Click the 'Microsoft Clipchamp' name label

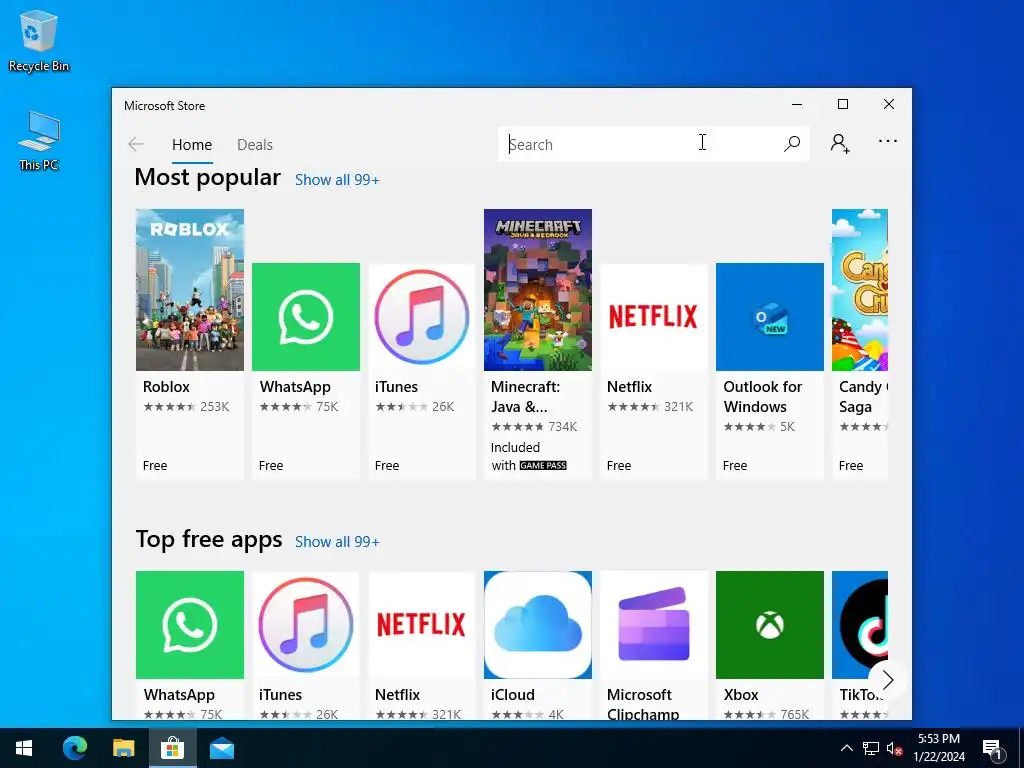[643, 704]
